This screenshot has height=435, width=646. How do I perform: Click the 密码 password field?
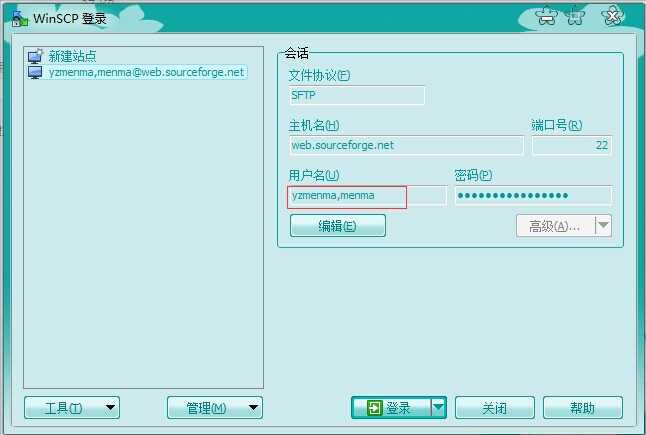pyautogui.click(x=533, y=195)
